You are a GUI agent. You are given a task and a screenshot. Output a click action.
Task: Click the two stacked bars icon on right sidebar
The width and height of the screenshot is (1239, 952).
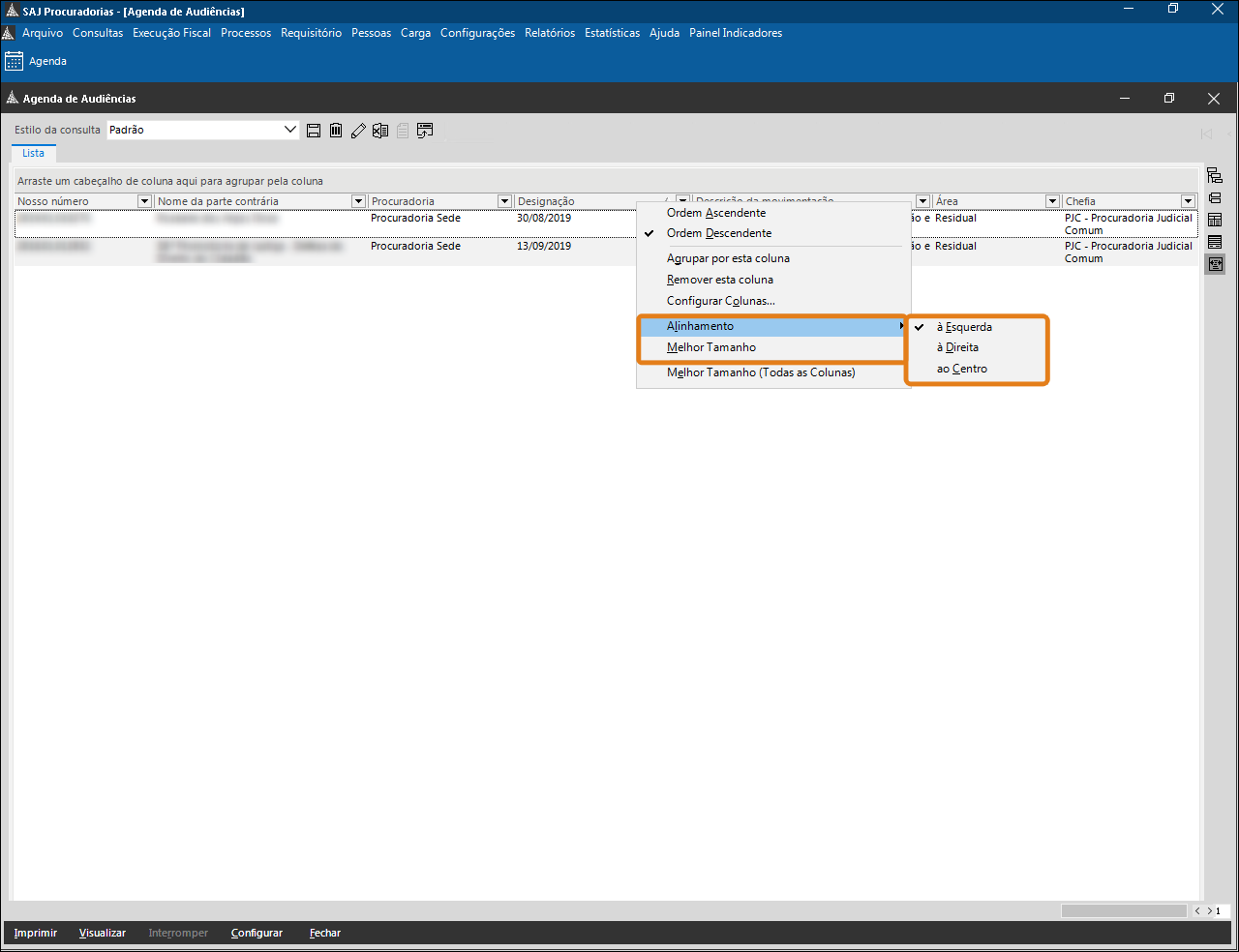[1215, 198]
